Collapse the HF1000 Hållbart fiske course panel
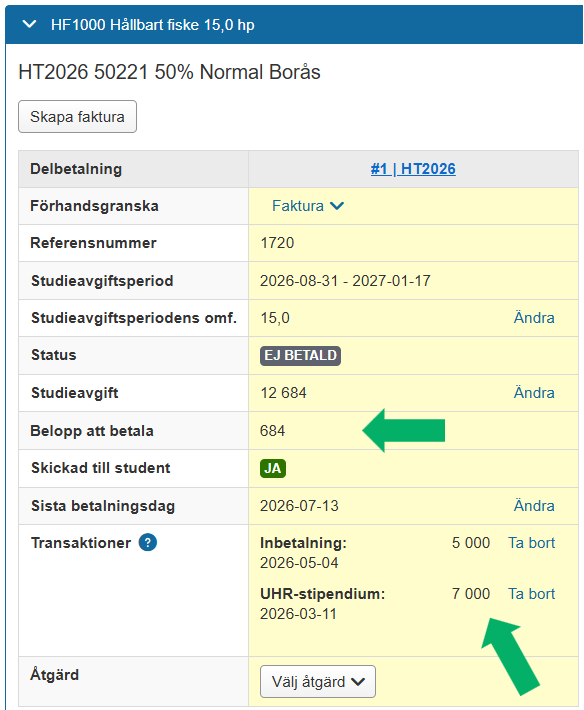Image resolution: width=584 pixels, height=710 pixels. point(29,24)
